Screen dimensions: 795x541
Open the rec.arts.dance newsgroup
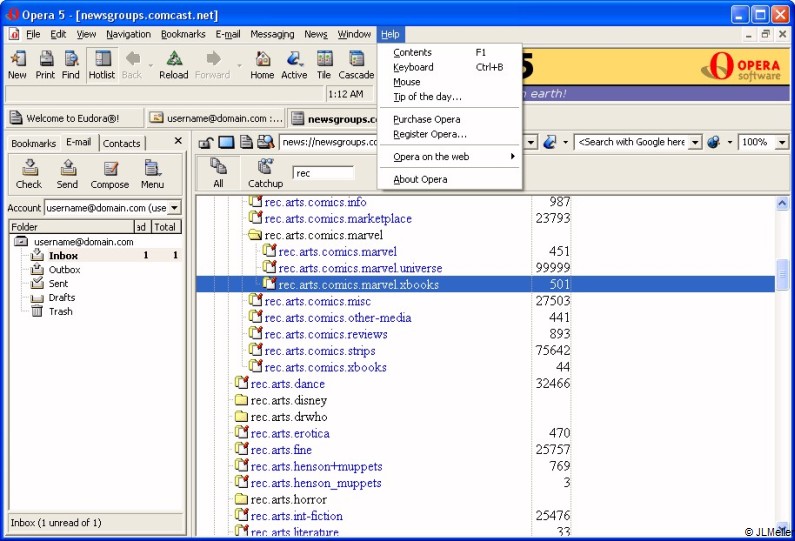pyautogui.click(x=287, y=384)
